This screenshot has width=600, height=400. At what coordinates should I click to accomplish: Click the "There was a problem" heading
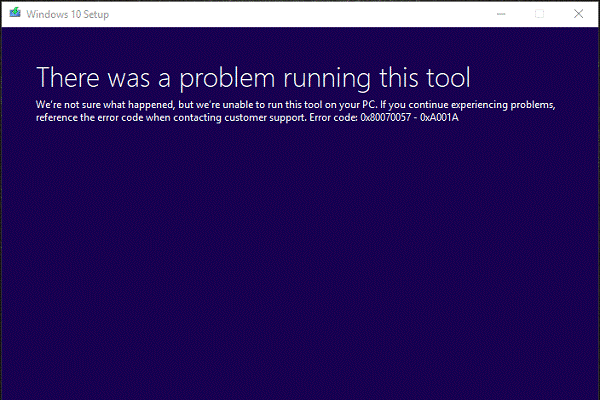[x=160, y=76]
